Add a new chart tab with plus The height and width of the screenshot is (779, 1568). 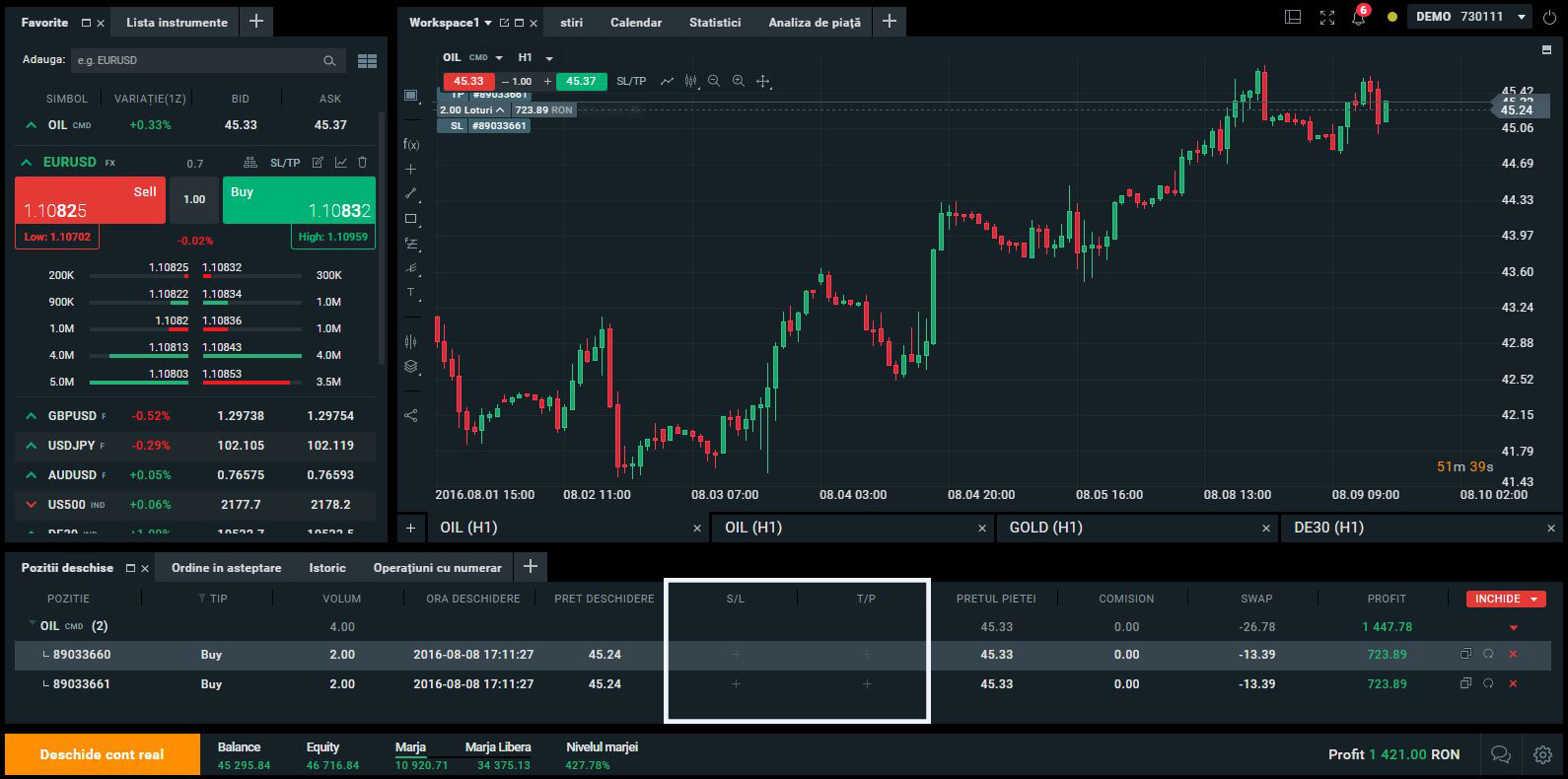410,528
